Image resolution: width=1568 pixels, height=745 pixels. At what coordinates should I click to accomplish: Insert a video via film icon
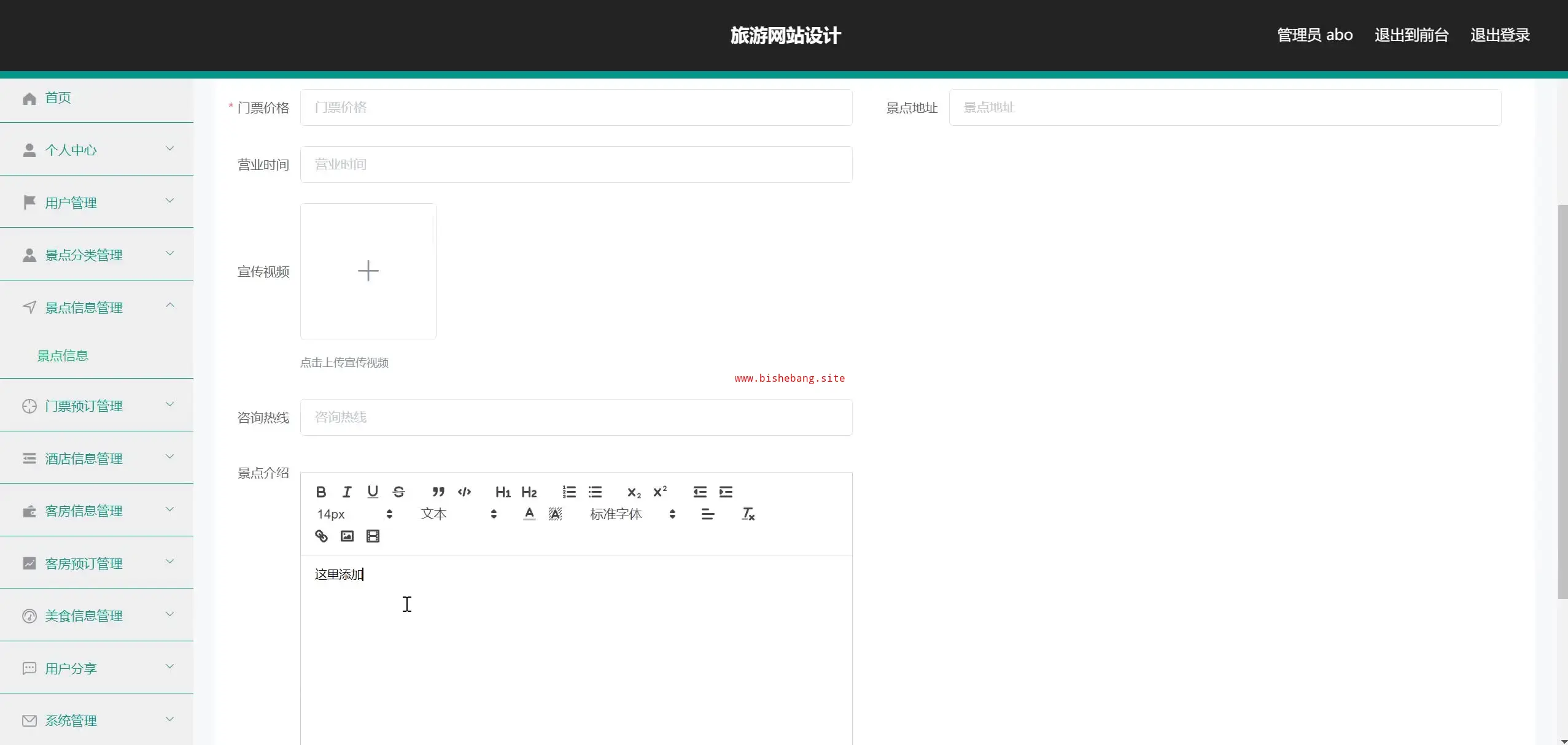coord(373,536)
